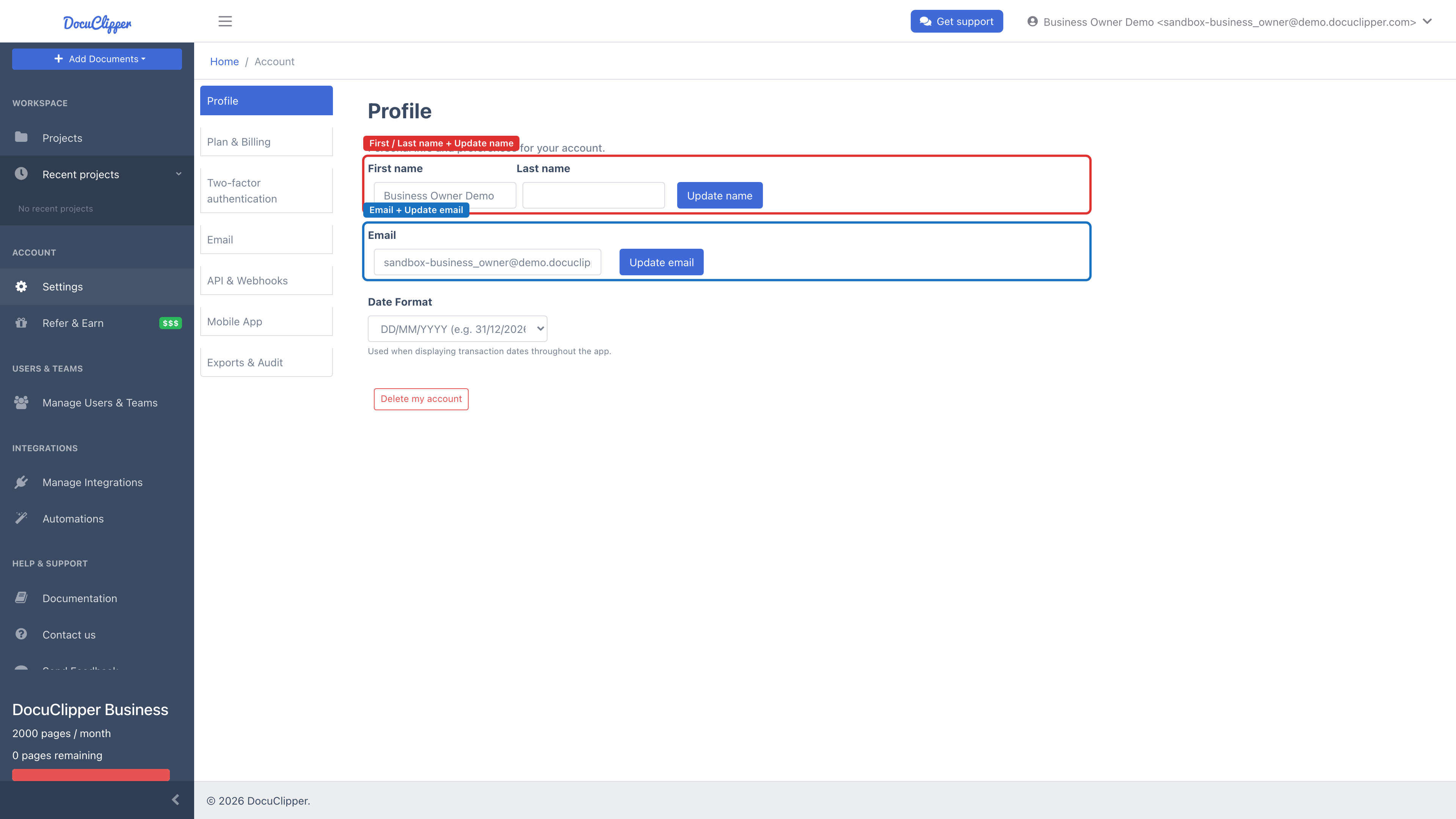Collapse sidebar with the bottom chevron arrow
This screenshot has height=819, width=1456.
pos(175,800)
